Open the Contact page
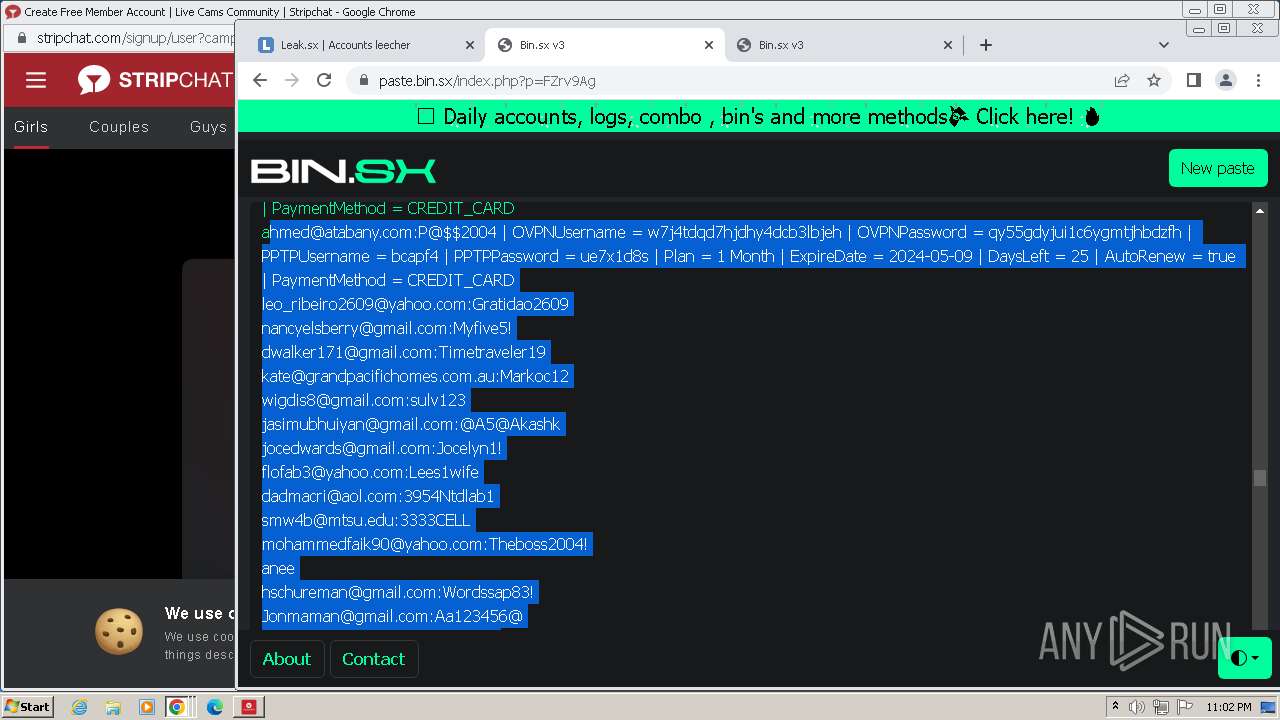Image resolution: width=1280 pixels, height=720 pixels. (373, 659)
